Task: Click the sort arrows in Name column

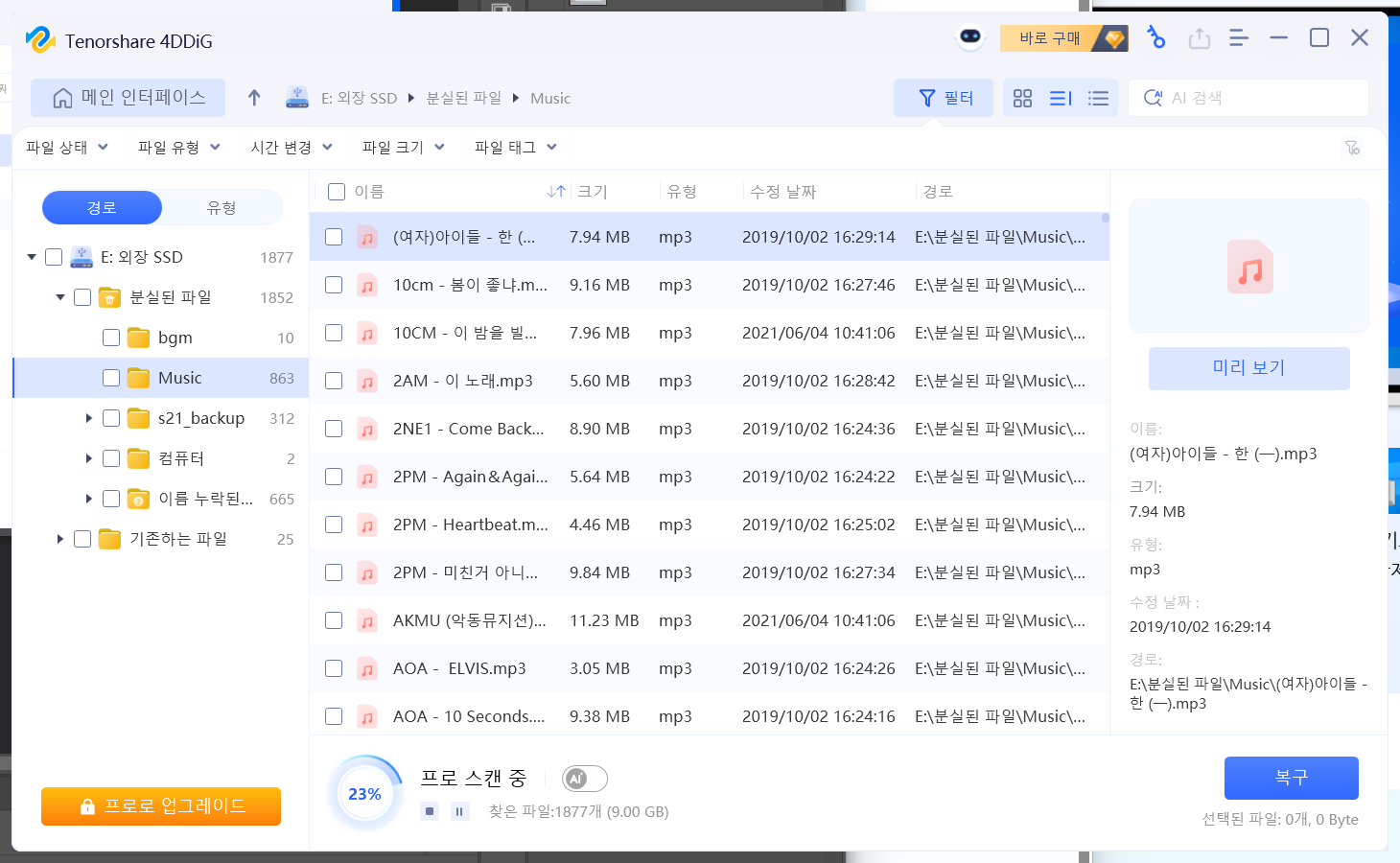Action: [556, 192]
